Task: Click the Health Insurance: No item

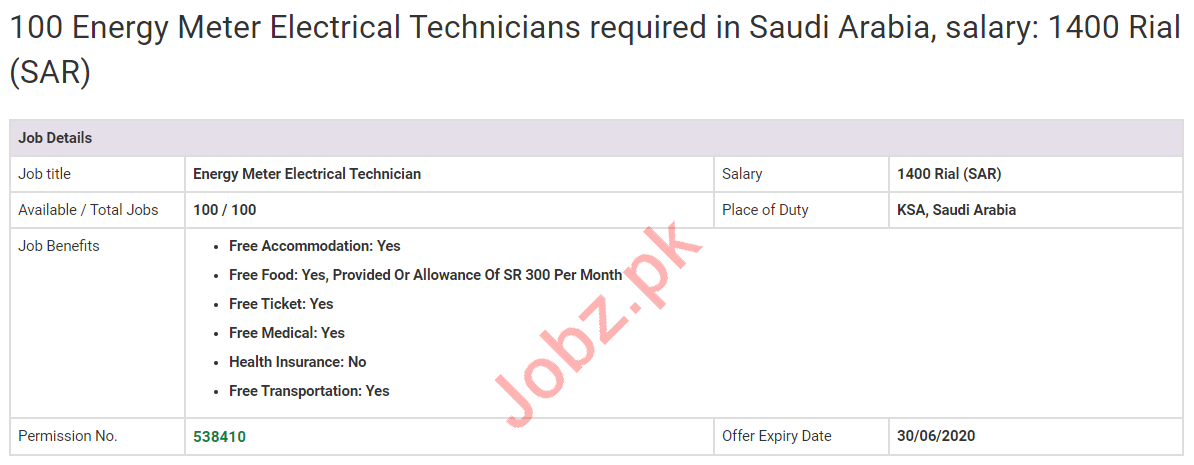Action: coord(298,362)
